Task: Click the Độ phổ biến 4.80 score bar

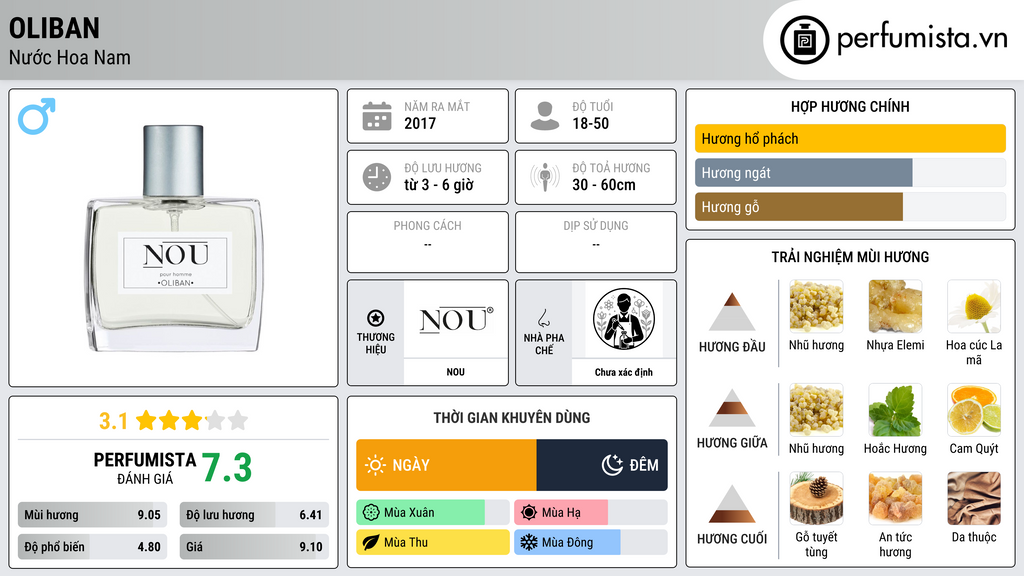Action: (x=93, y=547)
